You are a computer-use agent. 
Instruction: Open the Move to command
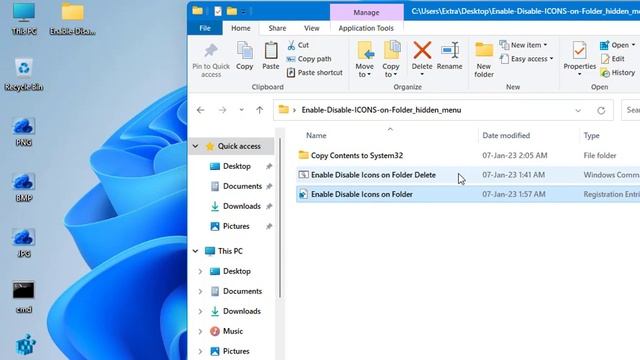tap(364, 59)
